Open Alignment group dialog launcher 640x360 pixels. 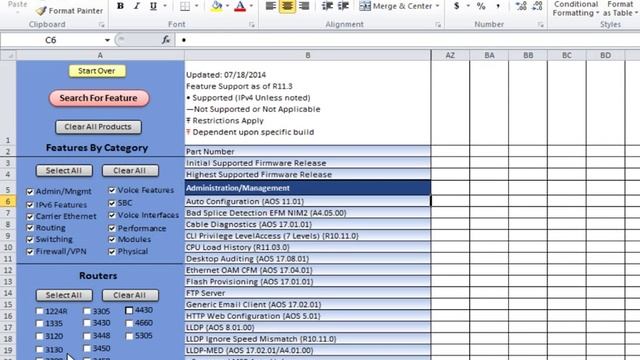coord(438,25)
